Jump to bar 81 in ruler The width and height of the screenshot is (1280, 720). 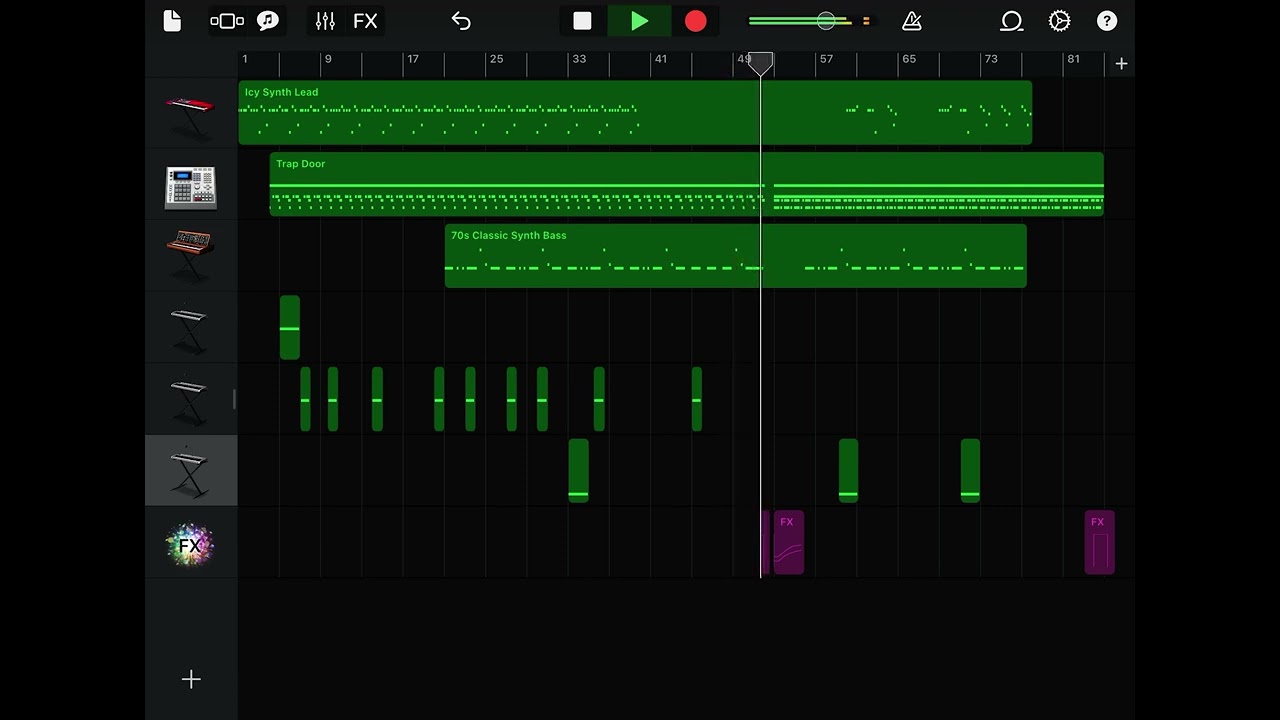[1073, 59]
